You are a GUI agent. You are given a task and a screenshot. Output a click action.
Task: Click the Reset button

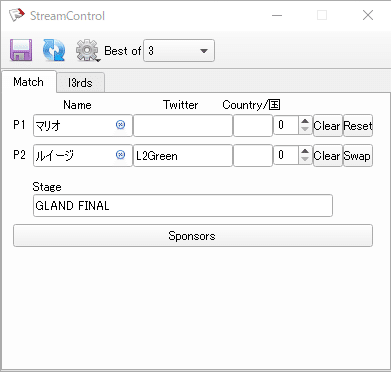(358, 126)
